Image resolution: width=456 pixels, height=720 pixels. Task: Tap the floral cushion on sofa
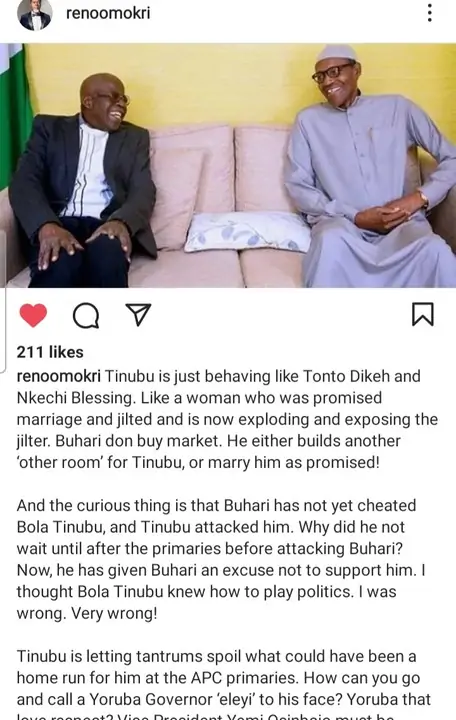click(x=248, y=232)
